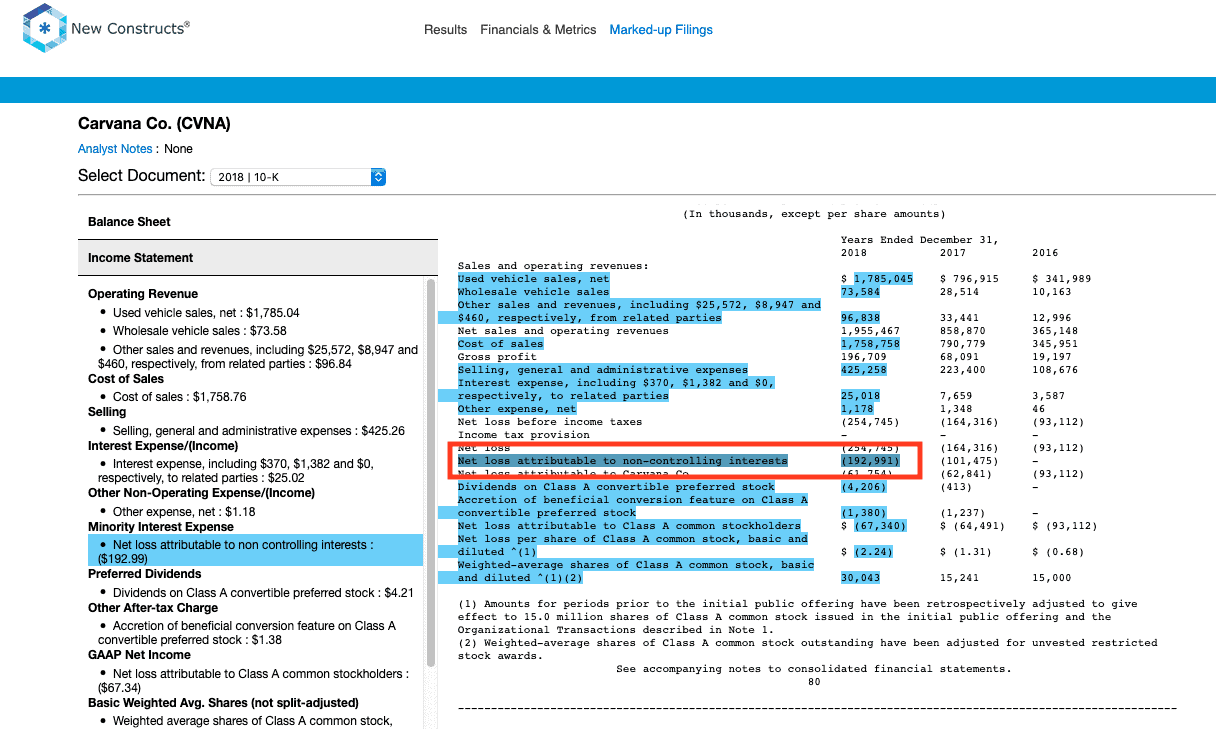Click 2017 used vehicle sales value $ 796,915
Viewport: 1216px width, 729px height.
pyautogui.click(x=969, y=279)
